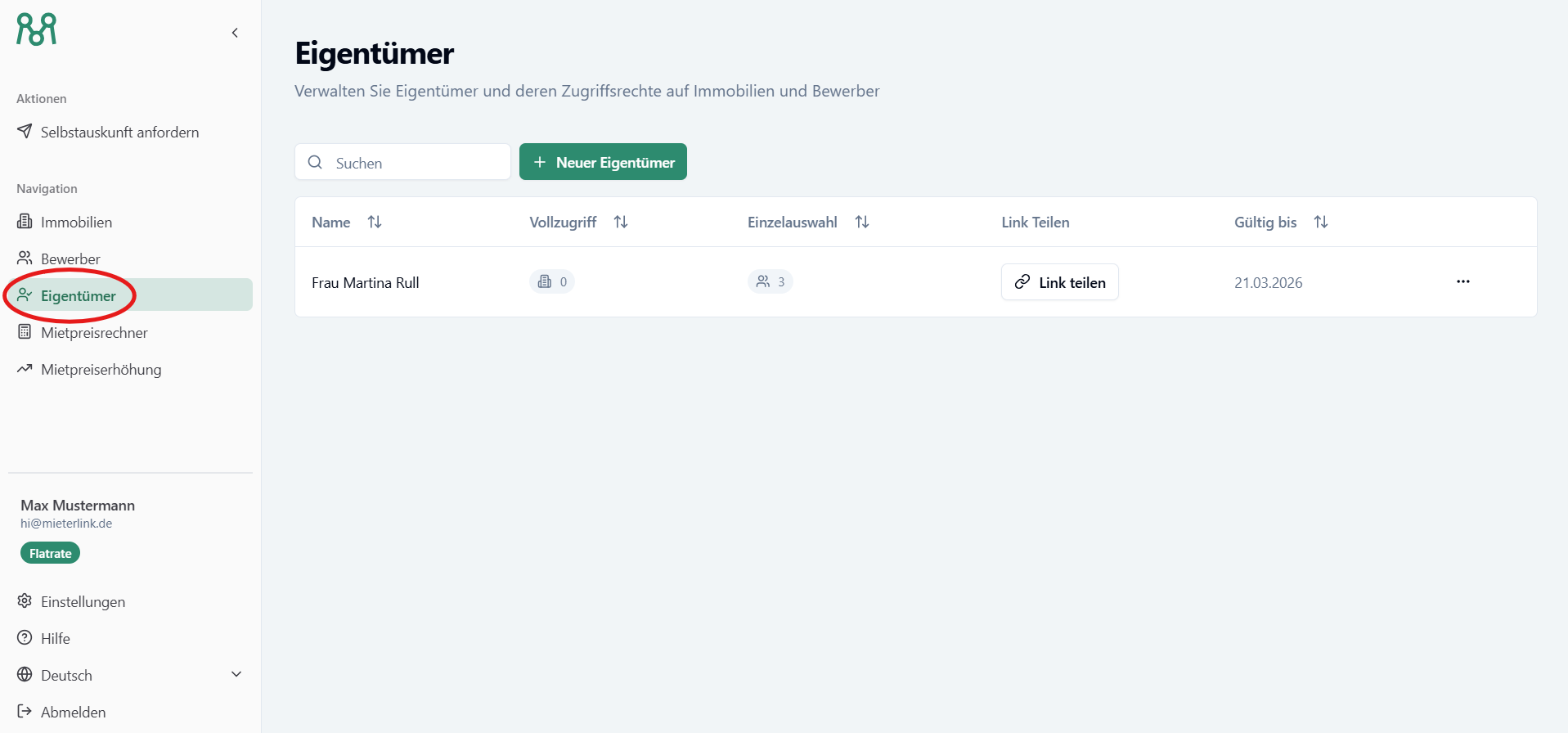Sort by Gültig bis column arrows
Image resolution: width=1568 pixels, height=733 pixels.
click(x=1321, y=223)
